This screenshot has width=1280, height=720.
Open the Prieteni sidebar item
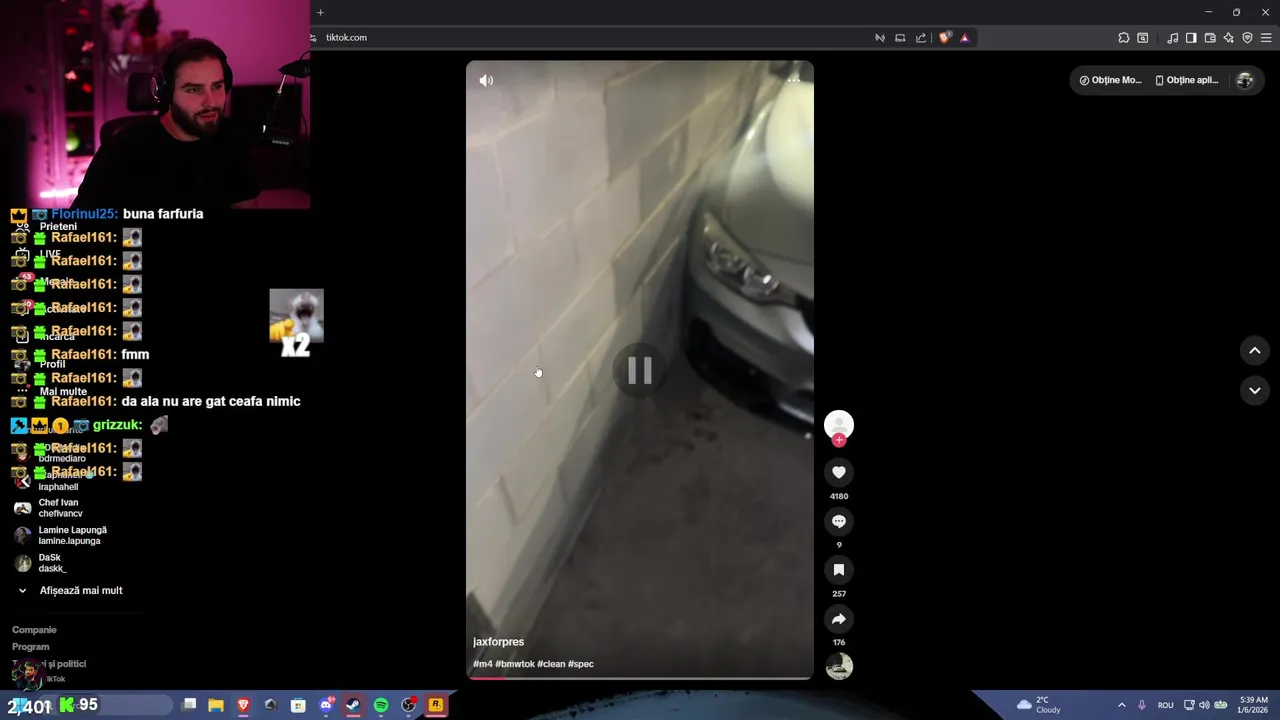58,226
